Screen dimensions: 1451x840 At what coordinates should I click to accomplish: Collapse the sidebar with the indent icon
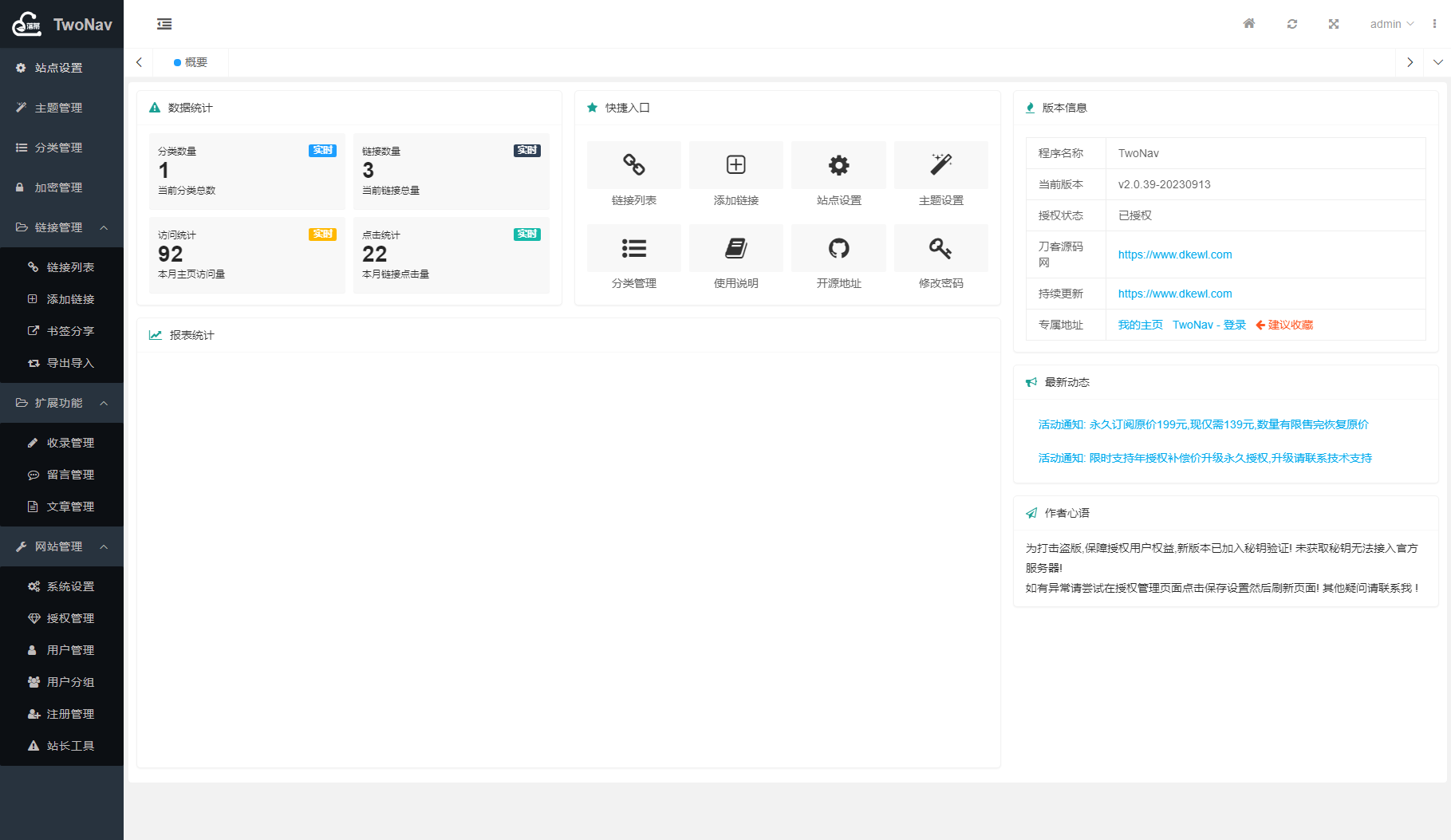[x=164, y=24]
